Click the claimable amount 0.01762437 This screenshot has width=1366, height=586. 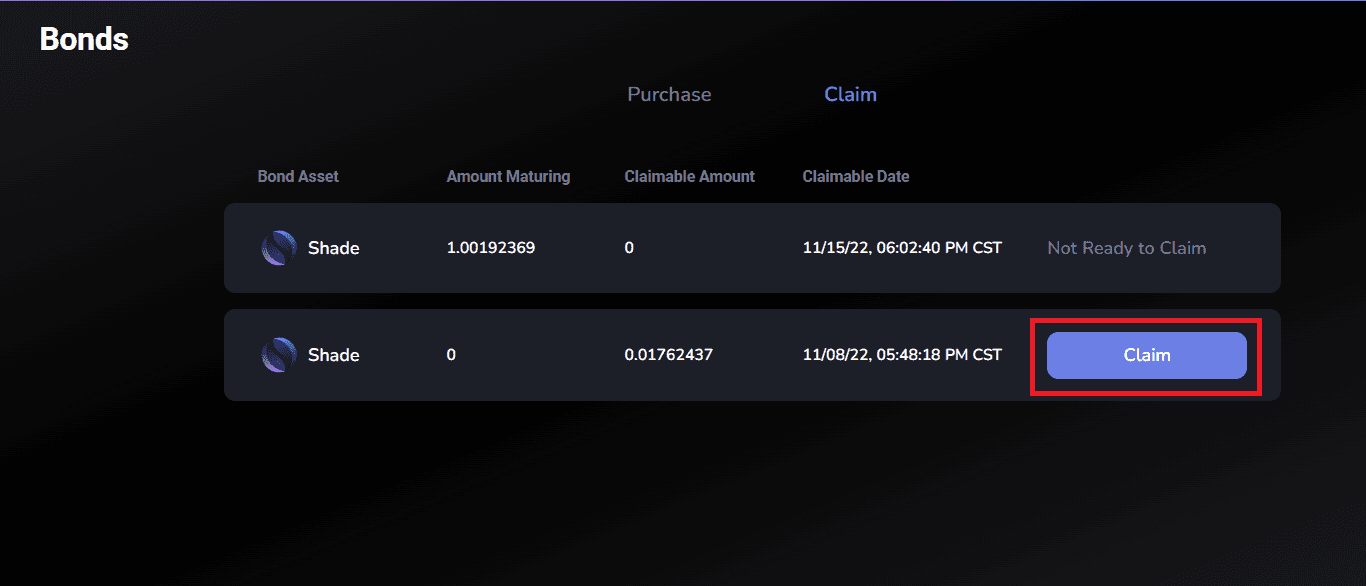click(669, 355)
